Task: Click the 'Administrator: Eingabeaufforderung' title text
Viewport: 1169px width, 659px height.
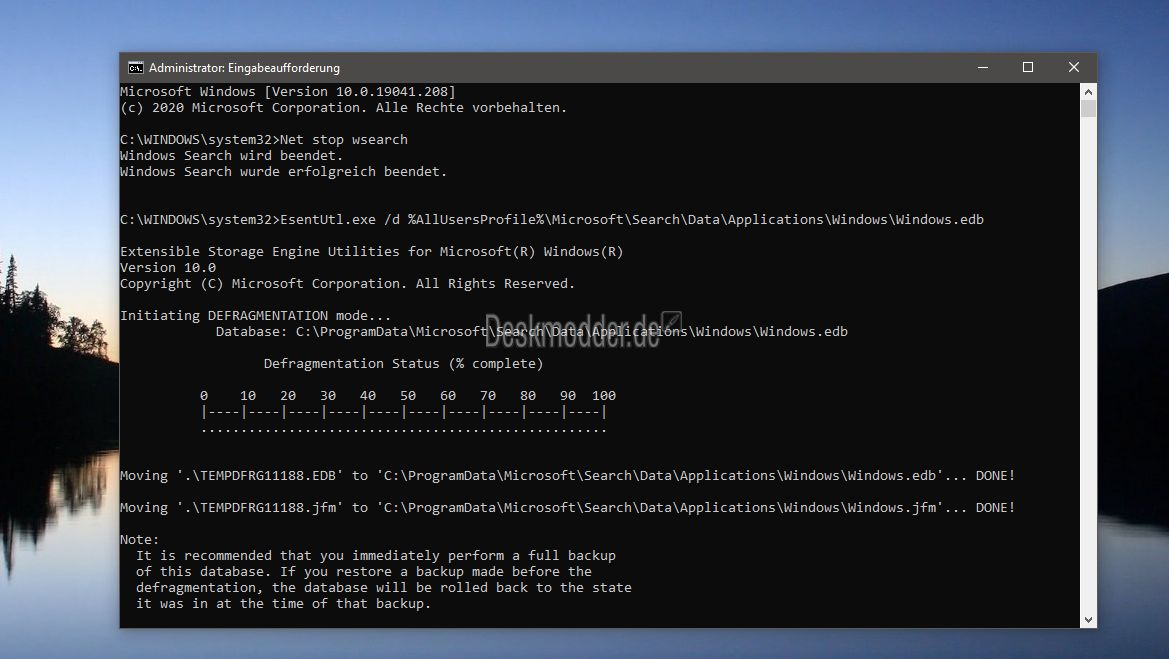Action: pos(245,68)
